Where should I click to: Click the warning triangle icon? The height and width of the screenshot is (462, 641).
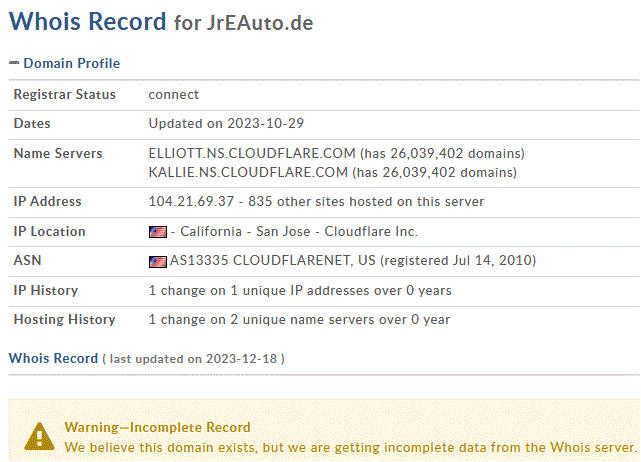(39, 437)
